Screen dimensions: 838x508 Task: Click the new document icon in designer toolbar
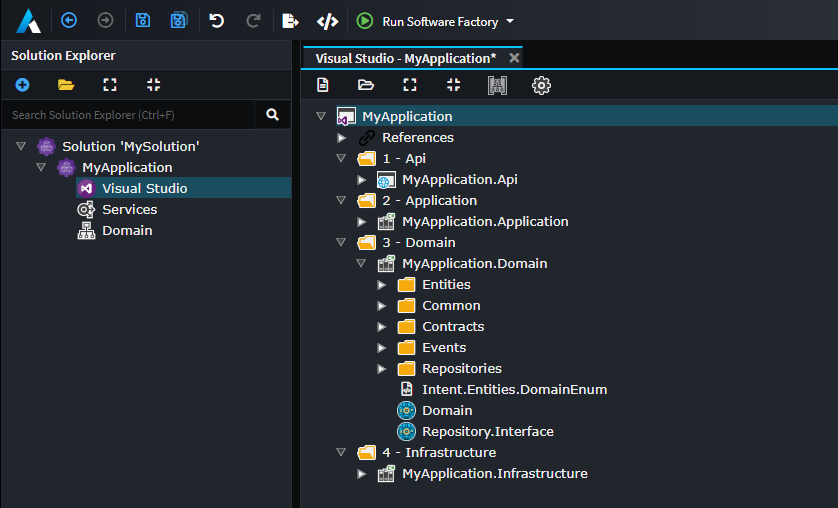[x=323, y=85]
